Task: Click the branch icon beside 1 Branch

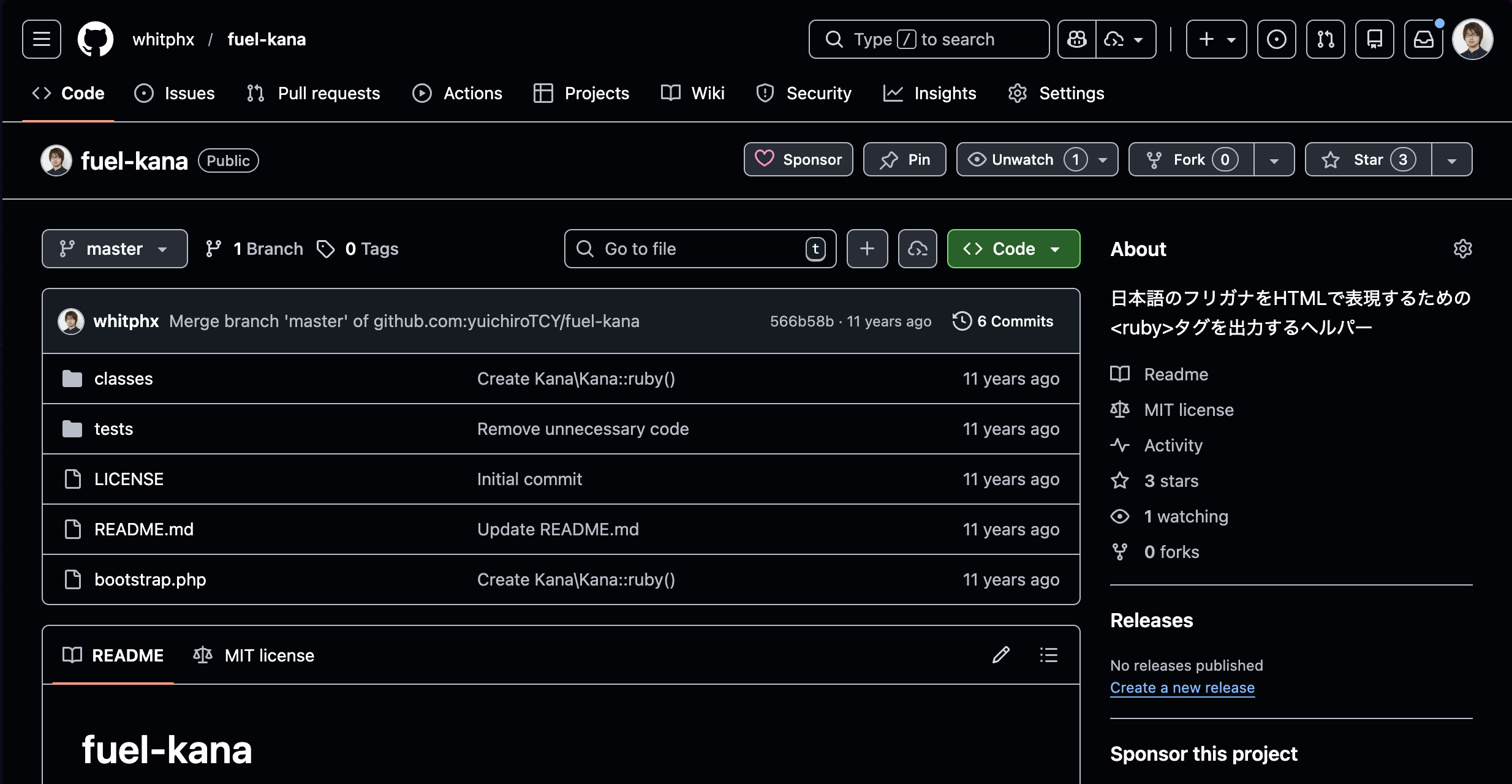Action: [x=213, y=249]
